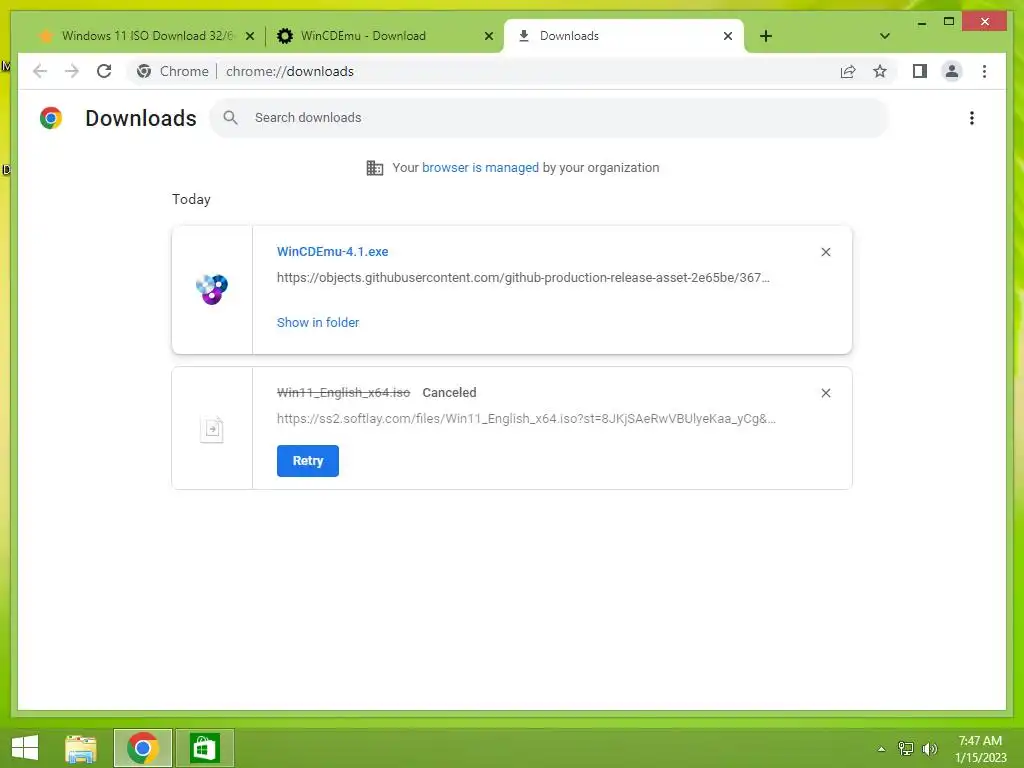Click the search magnifier icon
Image resolution: width=1024 pixels, height=768 pixels.
(x=230, y=118)
